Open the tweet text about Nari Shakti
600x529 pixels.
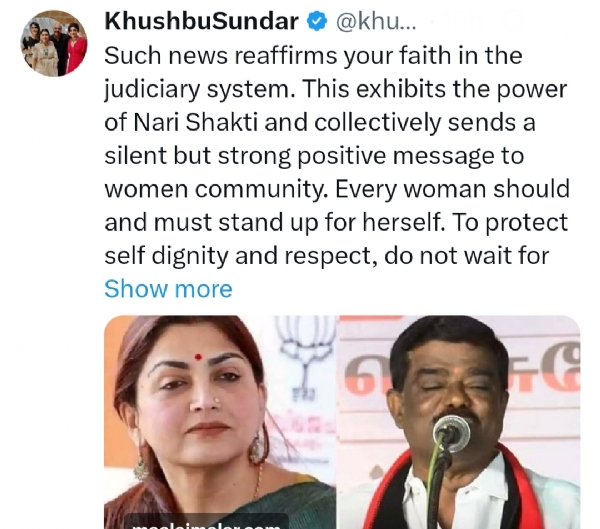tap(337, 155)
